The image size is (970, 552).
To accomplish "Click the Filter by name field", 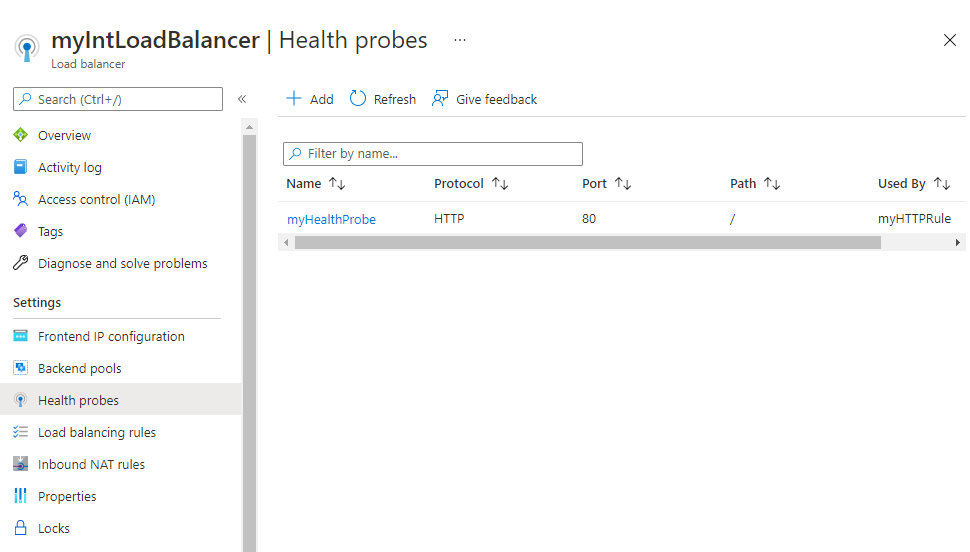I will pyautogui.click(x=432, y=153).
